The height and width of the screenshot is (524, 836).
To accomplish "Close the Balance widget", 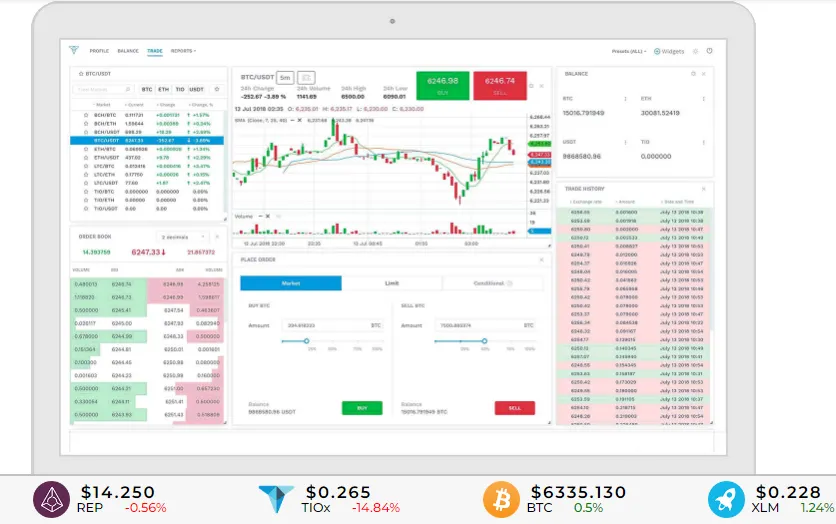I will tap(704, 74).
